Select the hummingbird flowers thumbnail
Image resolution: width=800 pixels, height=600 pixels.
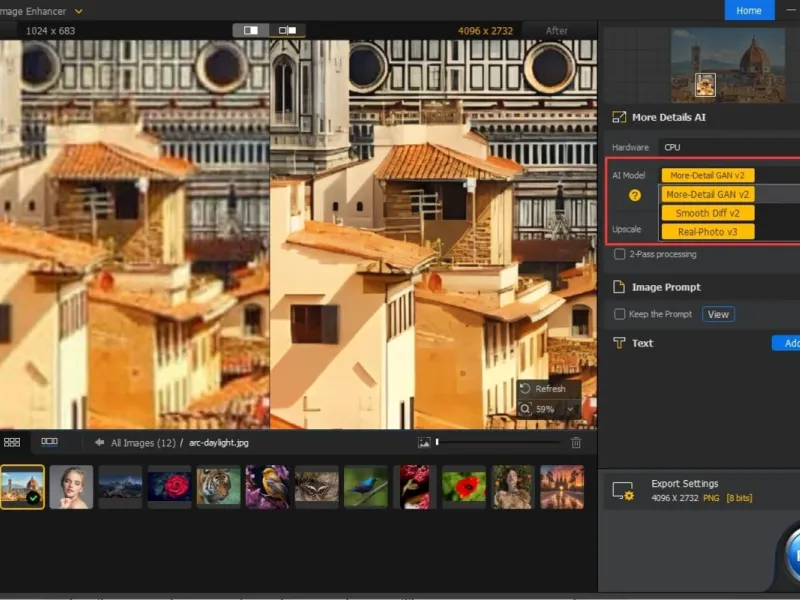point(415,487)
